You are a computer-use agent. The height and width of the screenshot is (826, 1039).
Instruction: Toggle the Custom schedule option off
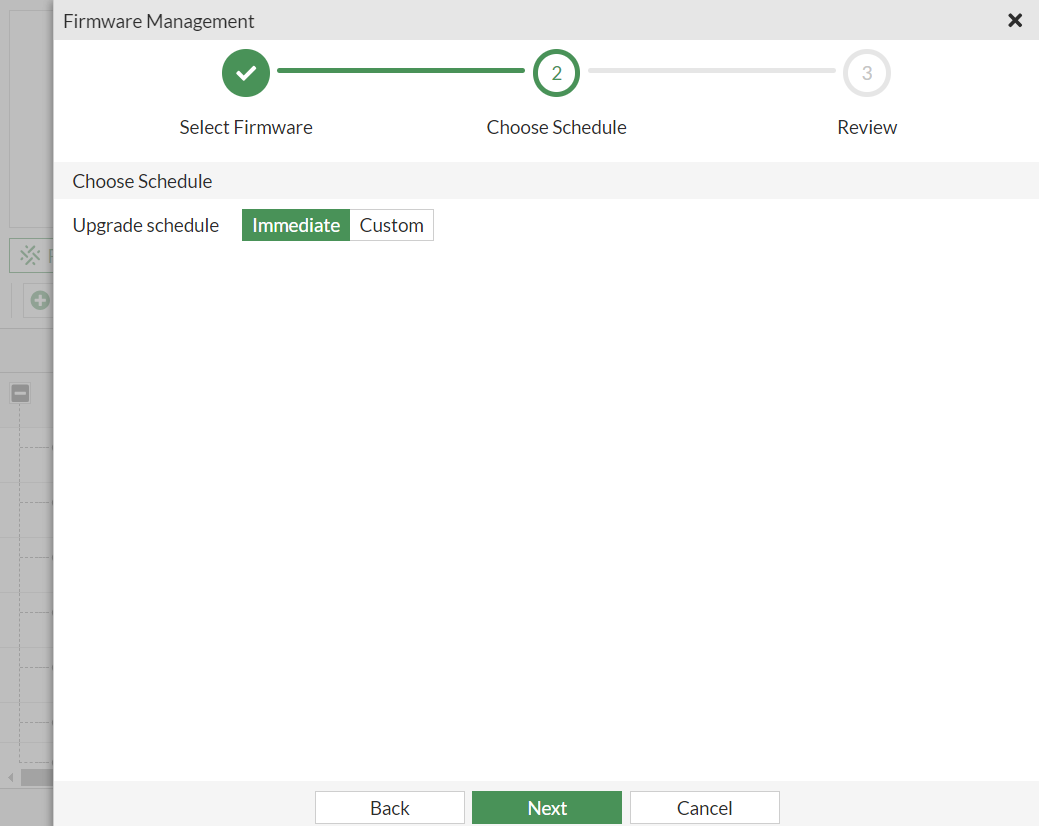tap(391, 225)
